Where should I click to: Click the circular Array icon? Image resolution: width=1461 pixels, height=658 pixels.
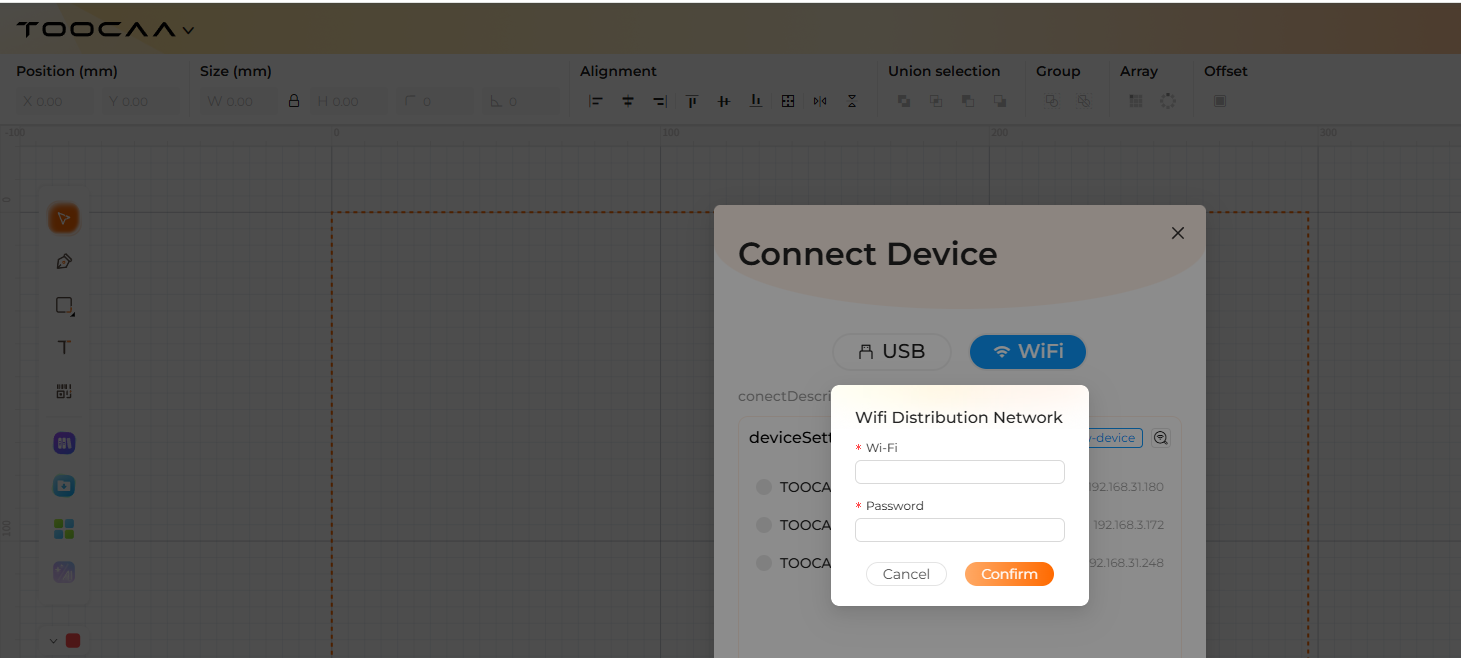(x=1168, y=101)
